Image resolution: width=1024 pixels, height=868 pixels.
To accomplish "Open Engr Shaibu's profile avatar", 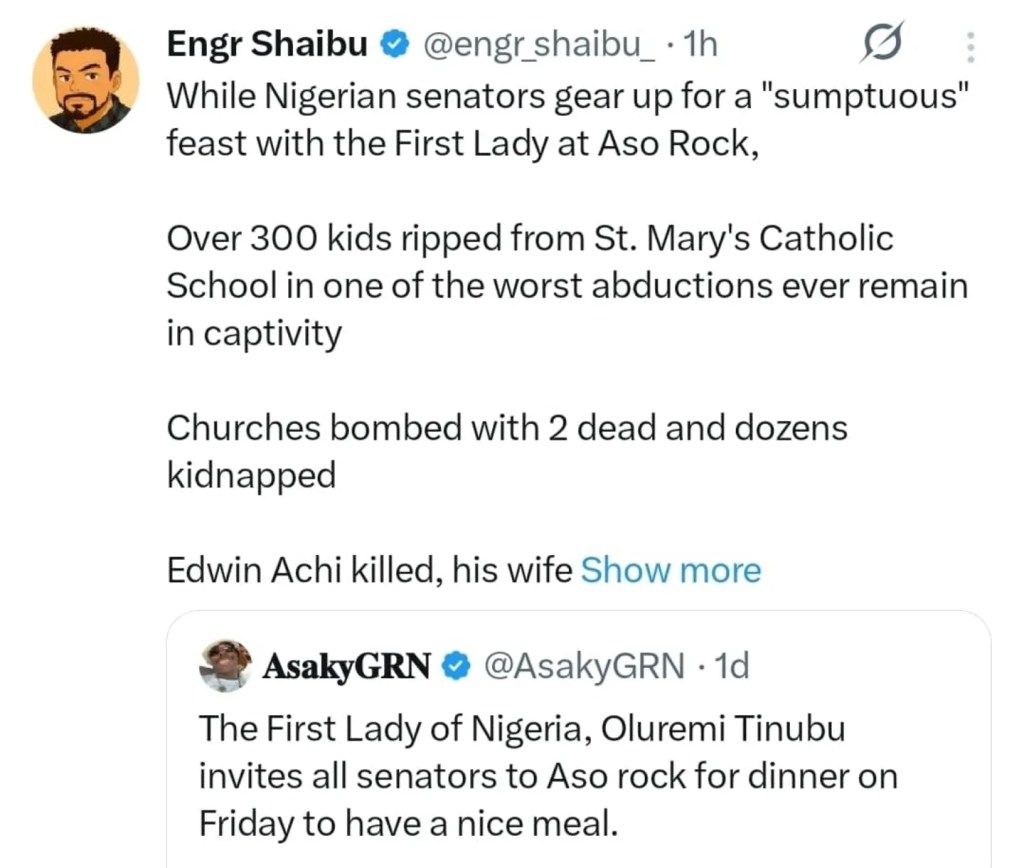I will pyautogui.click(x=85, y=82).
